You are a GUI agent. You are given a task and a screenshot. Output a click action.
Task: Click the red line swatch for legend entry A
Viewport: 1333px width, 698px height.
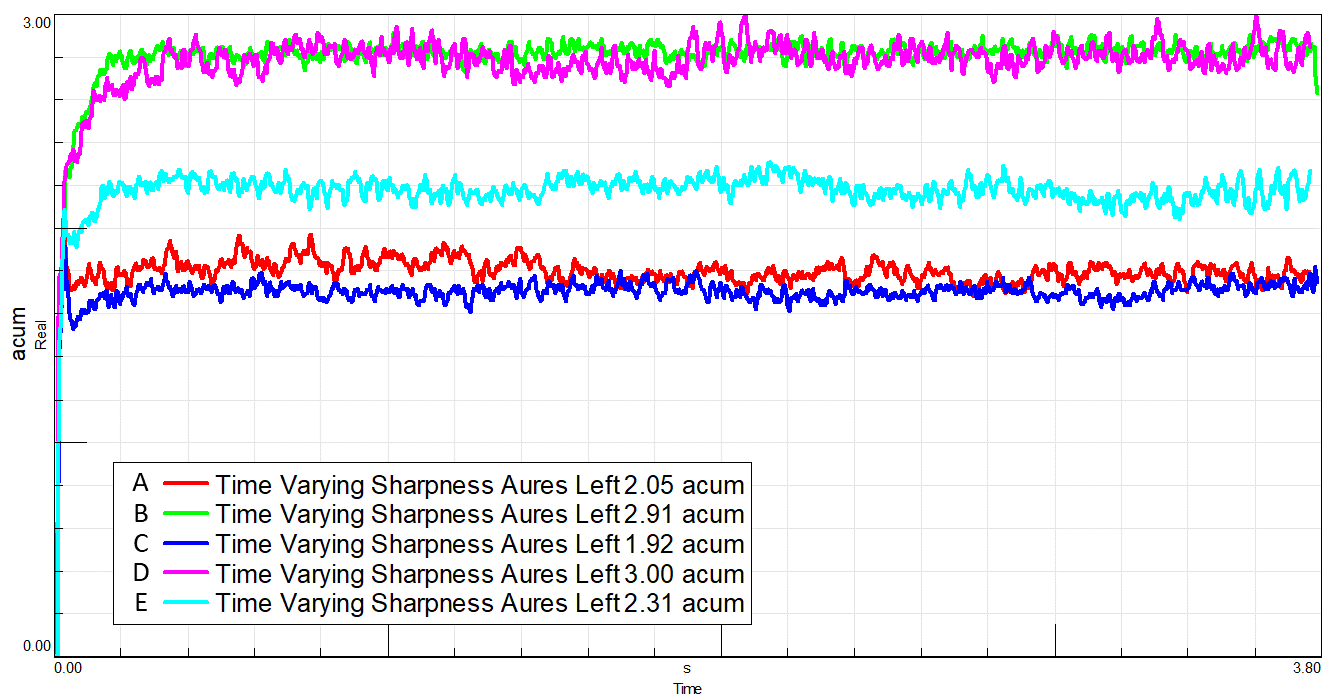(183, 484)
